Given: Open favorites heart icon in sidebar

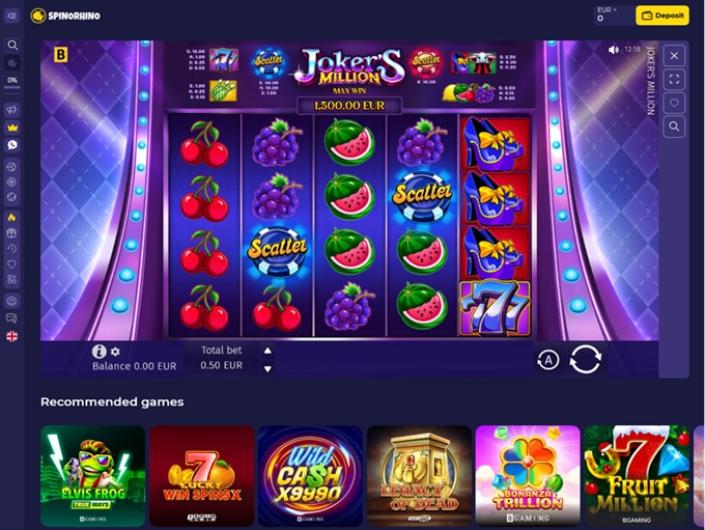Looking at the screenshot, I should pyautogui.click(x=12, y=264).
